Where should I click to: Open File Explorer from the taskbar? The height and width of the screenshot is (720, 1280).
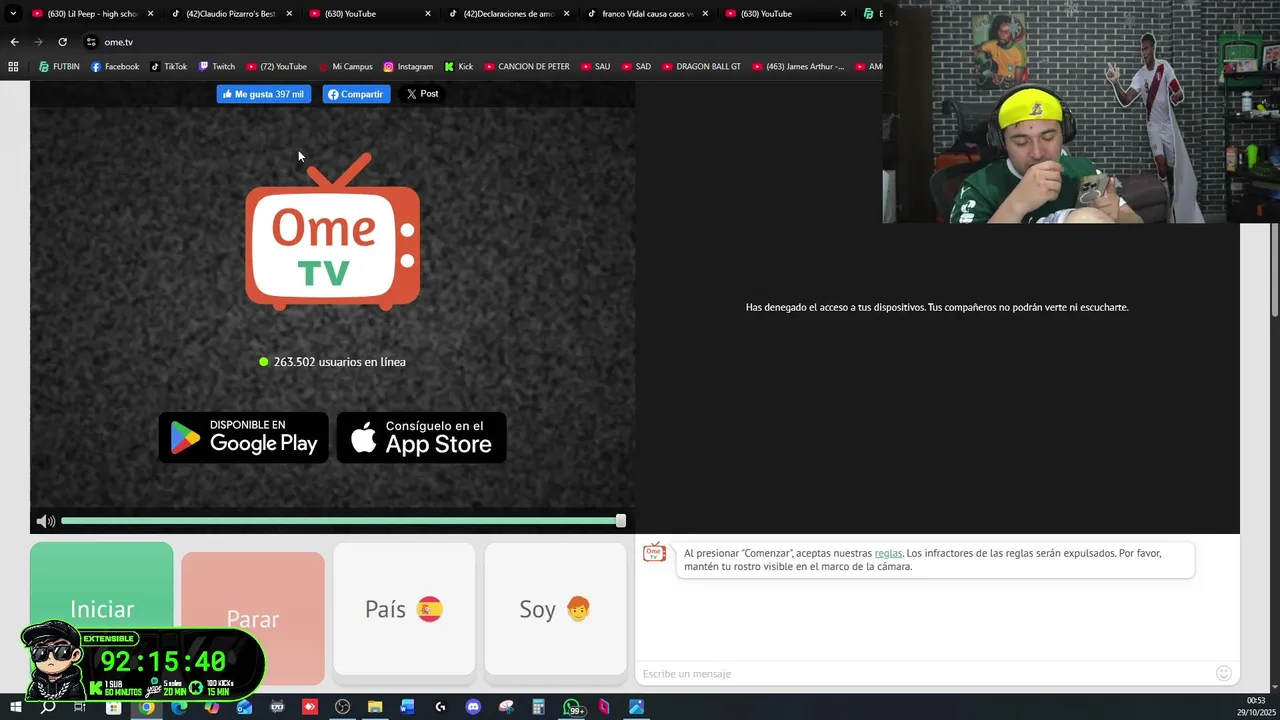(x=375, y=707)
